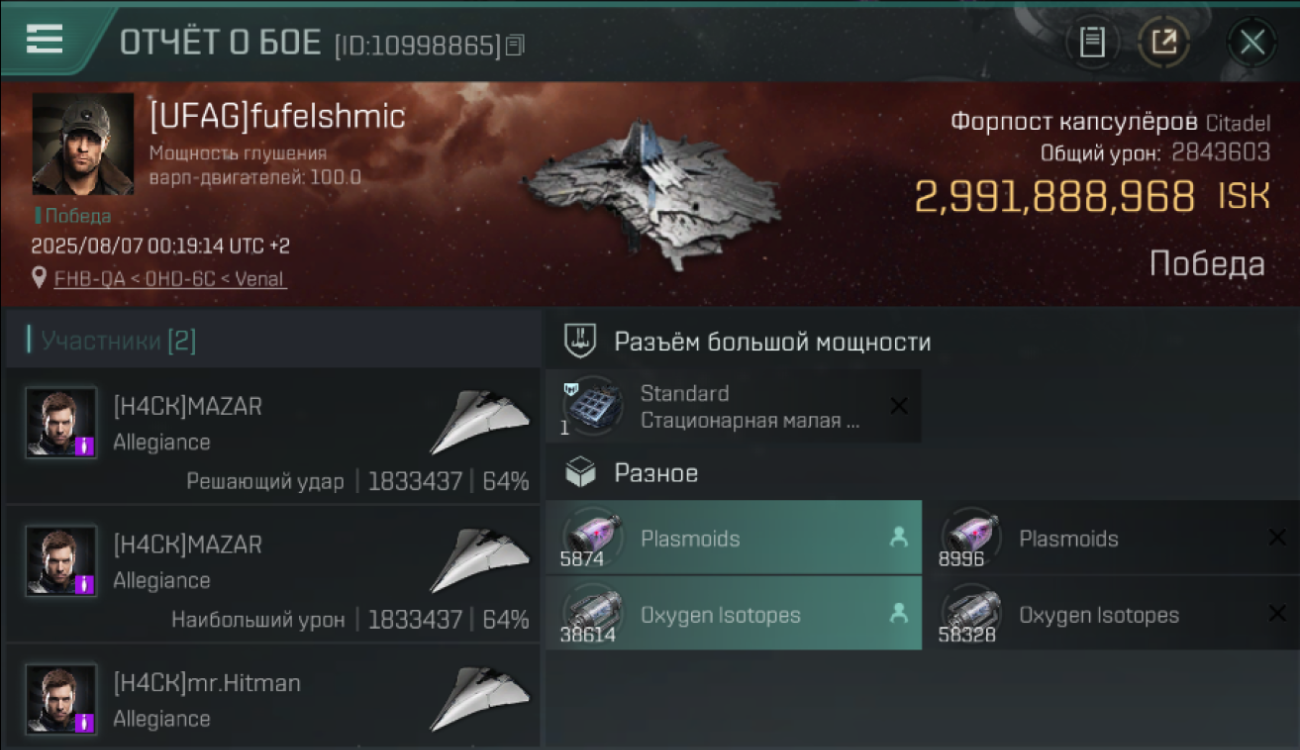Select the highlighted Oxygen Isotopes 38614 item
Viewport: 1300px width, 750px height.
(734, 614)
